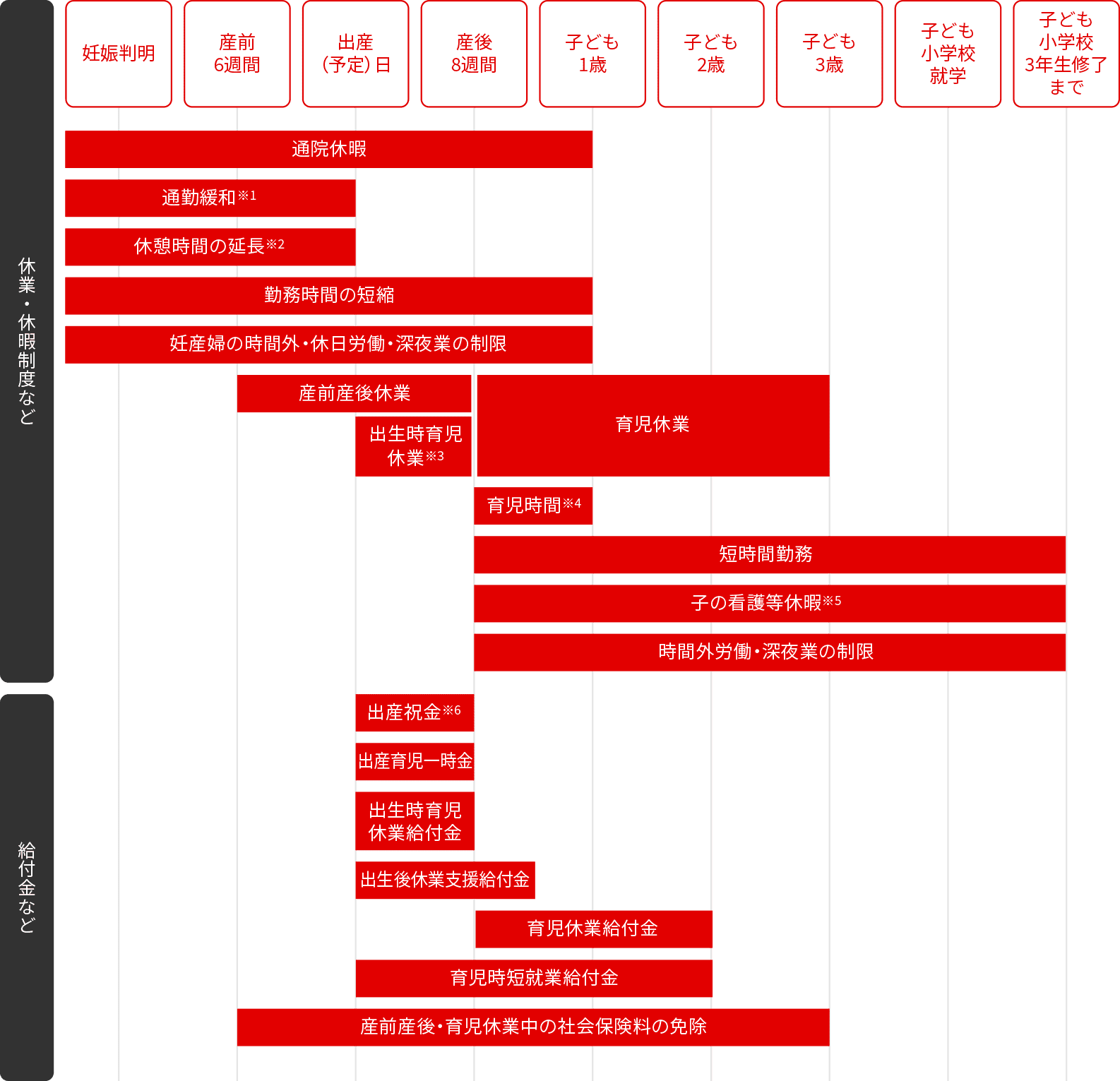This screenshot has height=1081, width=1120.
Task: Click the 産前産後休業 bar
Action: click(355, 393)
